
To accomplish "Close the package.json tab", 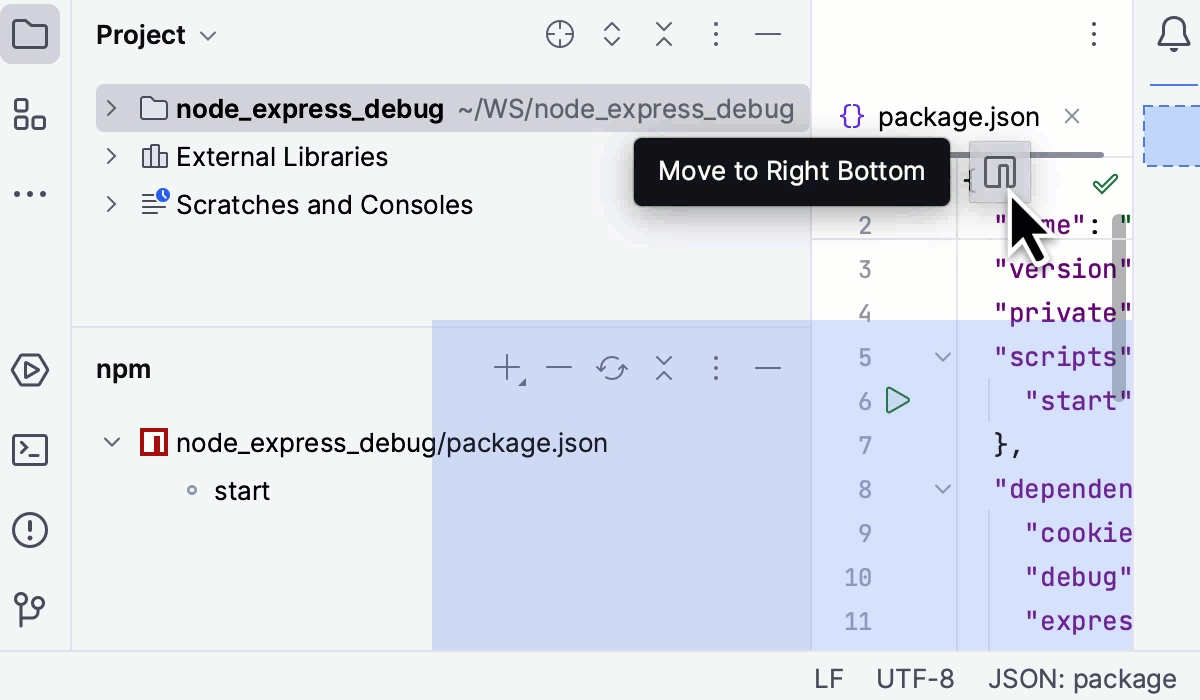I will coord(1072,117).
